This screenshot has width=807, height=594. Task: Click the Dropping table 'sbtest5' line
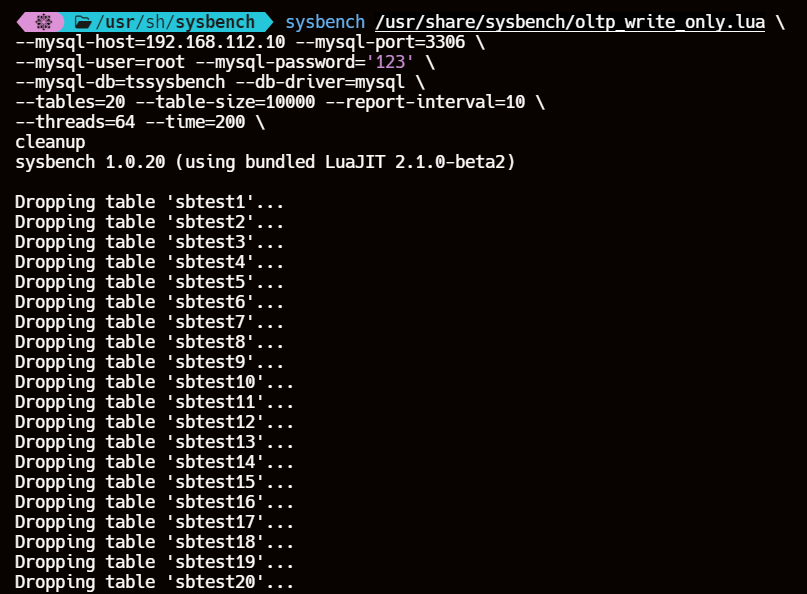149,282
